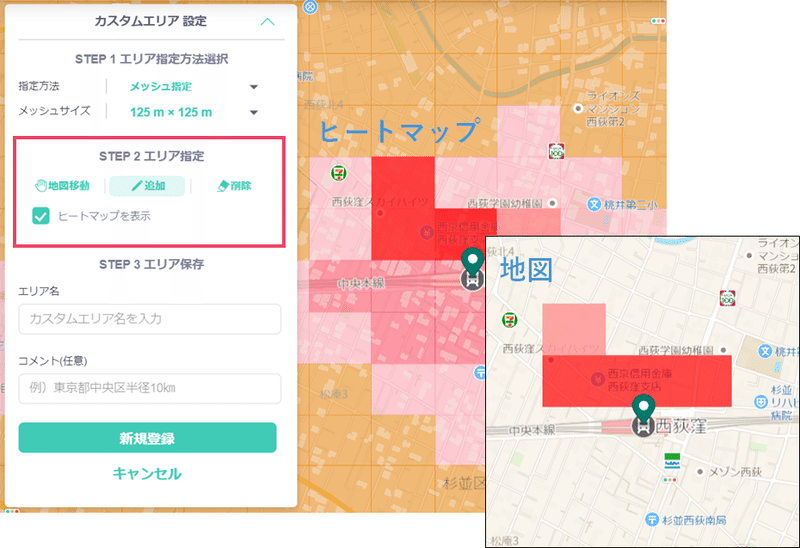Click the 新規登録 button
Screen dimensions: 800x548
(147, 438)
